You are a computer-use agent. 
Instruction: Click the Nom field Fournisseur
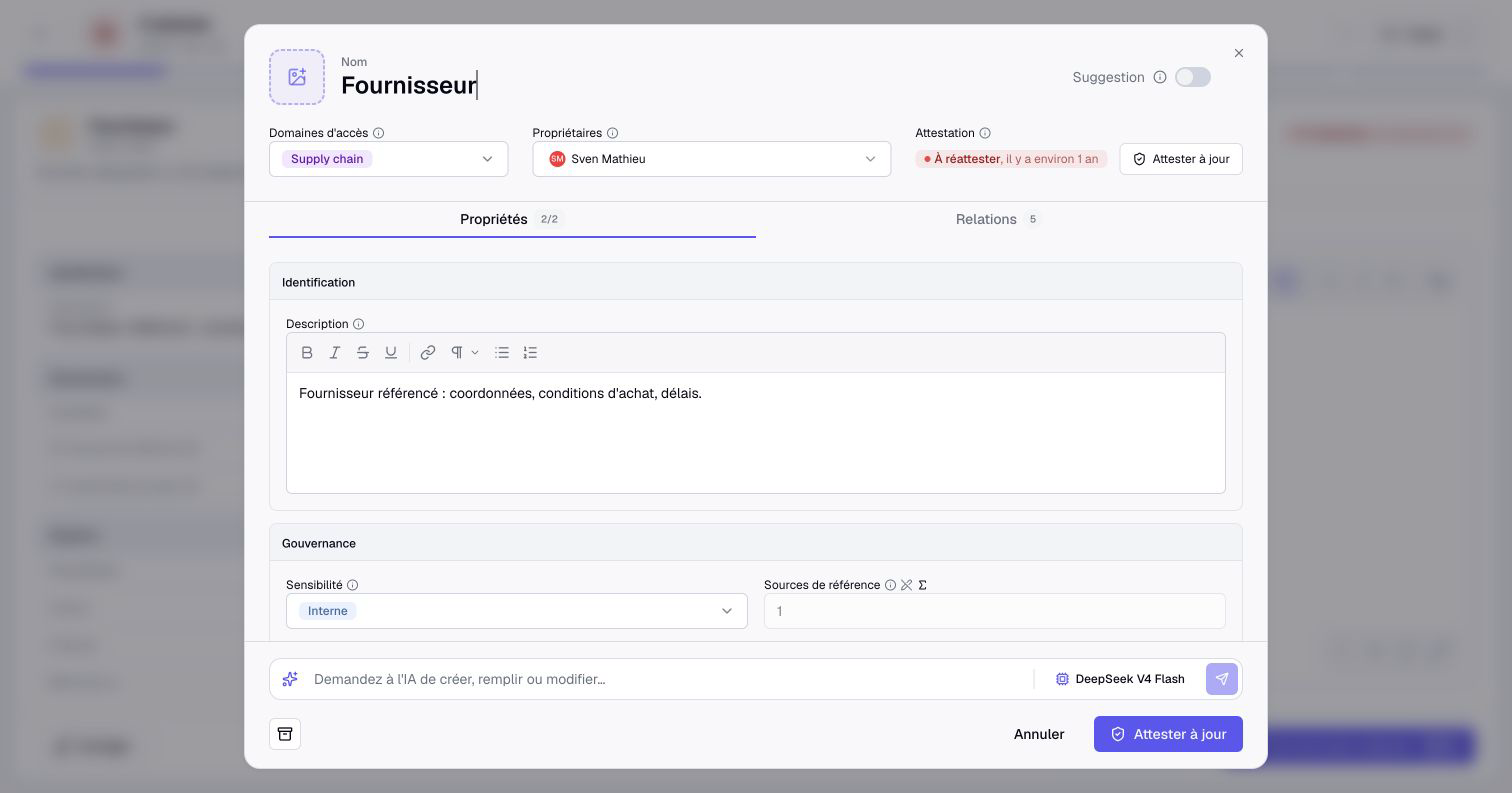pyautogui.click(x=409, y=85)
